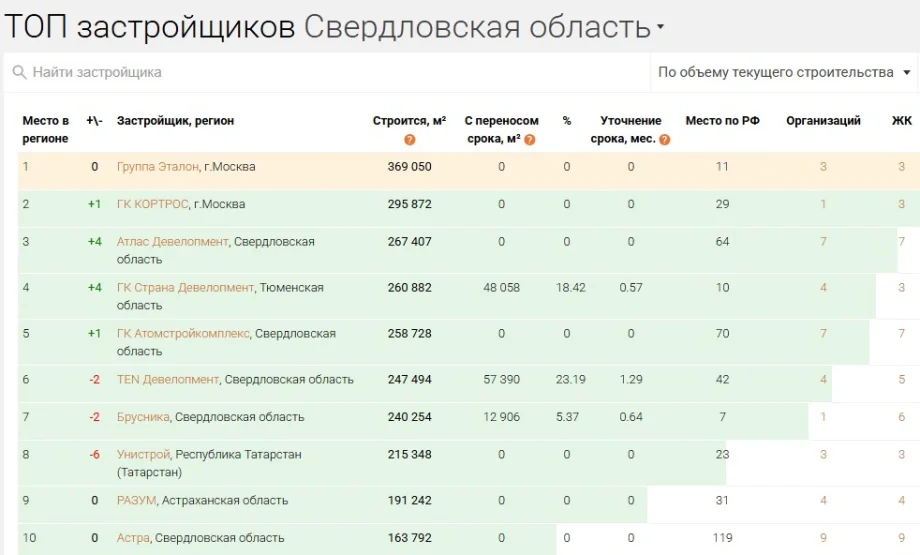
Task: Select the 260 882 value cell
Action: (x=410, y=287)
